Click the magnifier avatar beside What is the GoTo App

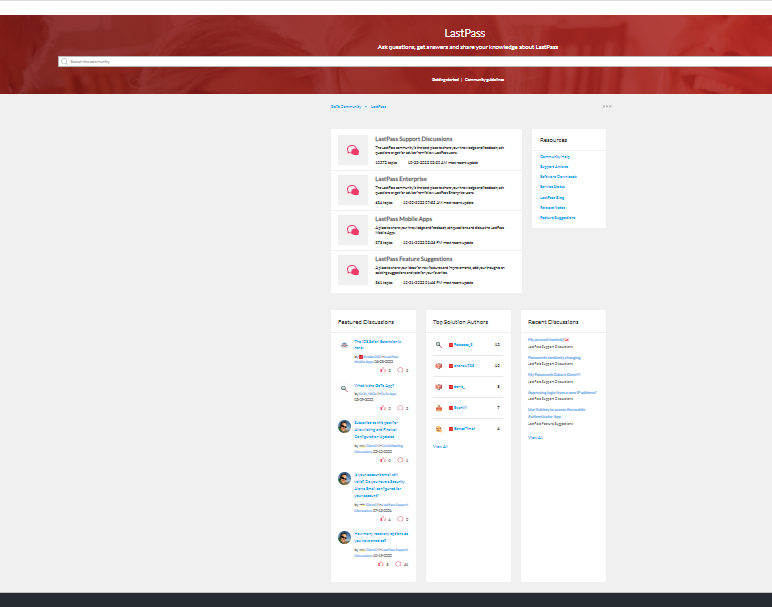pyautogui.click(x=344, y=389)
